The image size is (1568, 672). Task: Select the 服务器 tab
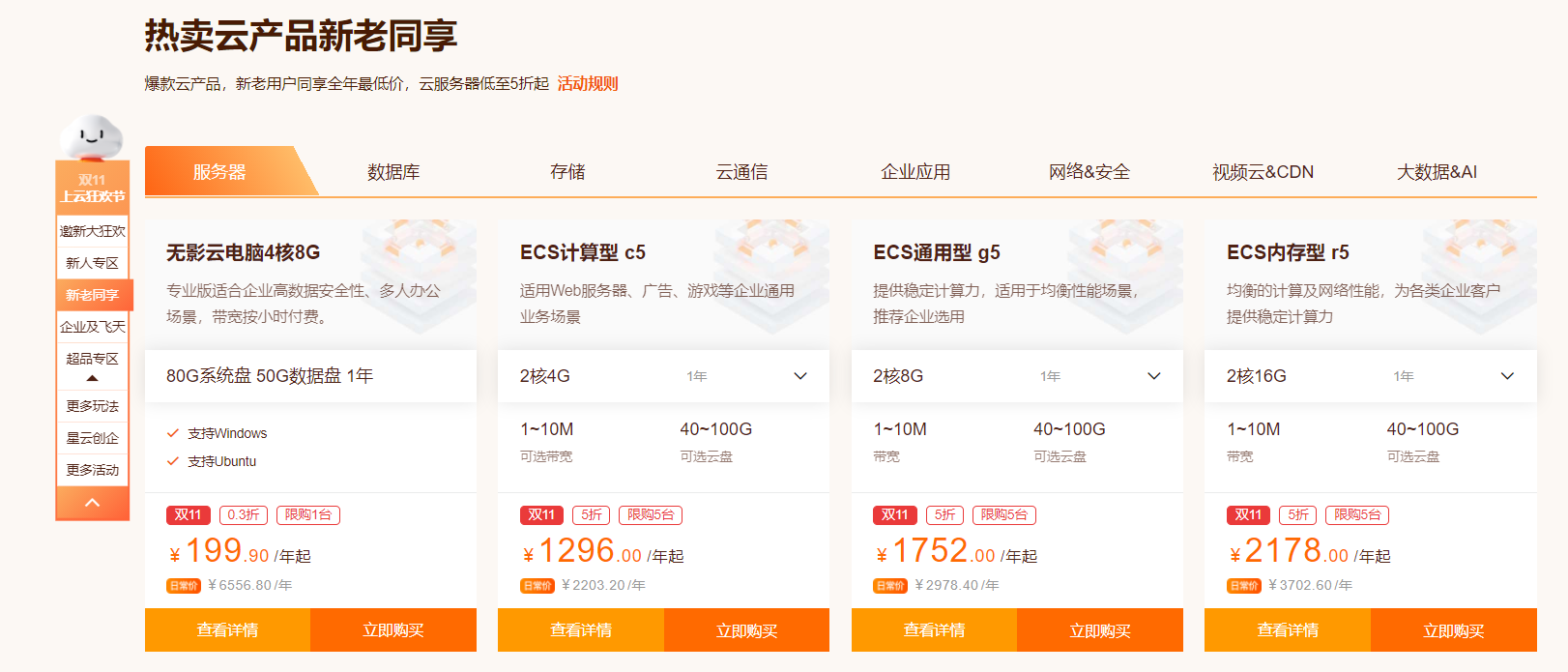tap(220, 172)
